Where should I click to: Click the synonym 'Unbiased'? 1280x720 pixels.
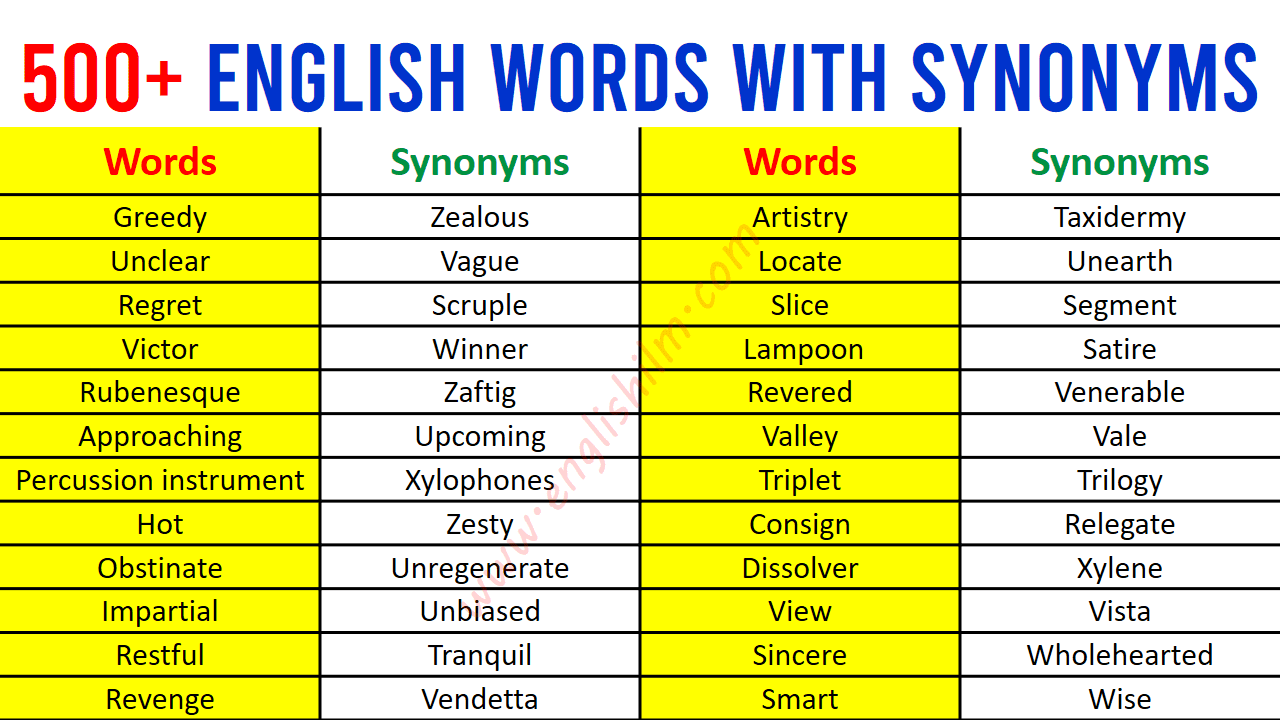point(480,611)
